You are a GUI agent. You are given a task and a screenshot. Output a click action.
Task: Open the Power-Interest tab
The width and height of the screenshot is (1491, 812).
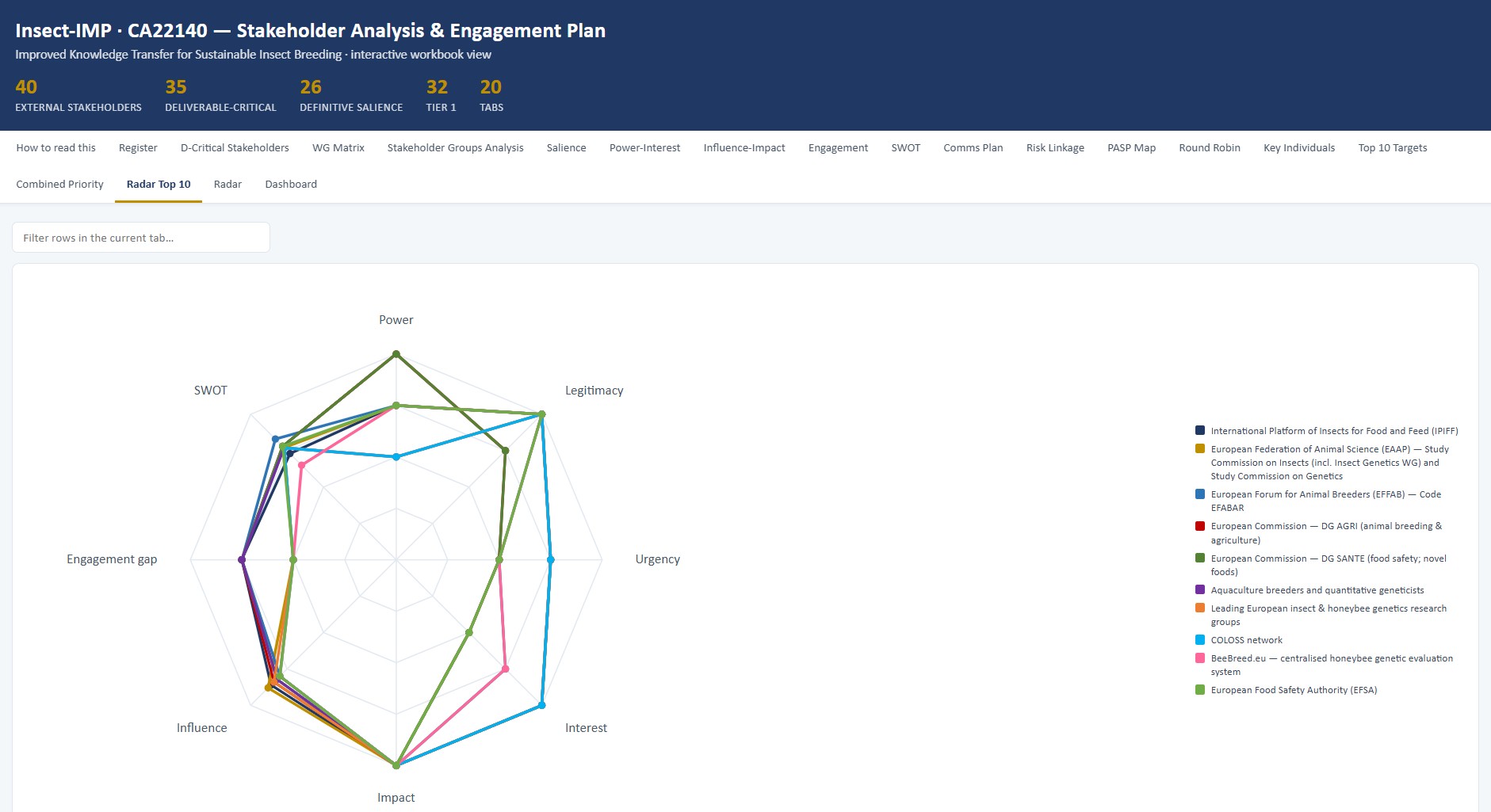coord(644,148)
